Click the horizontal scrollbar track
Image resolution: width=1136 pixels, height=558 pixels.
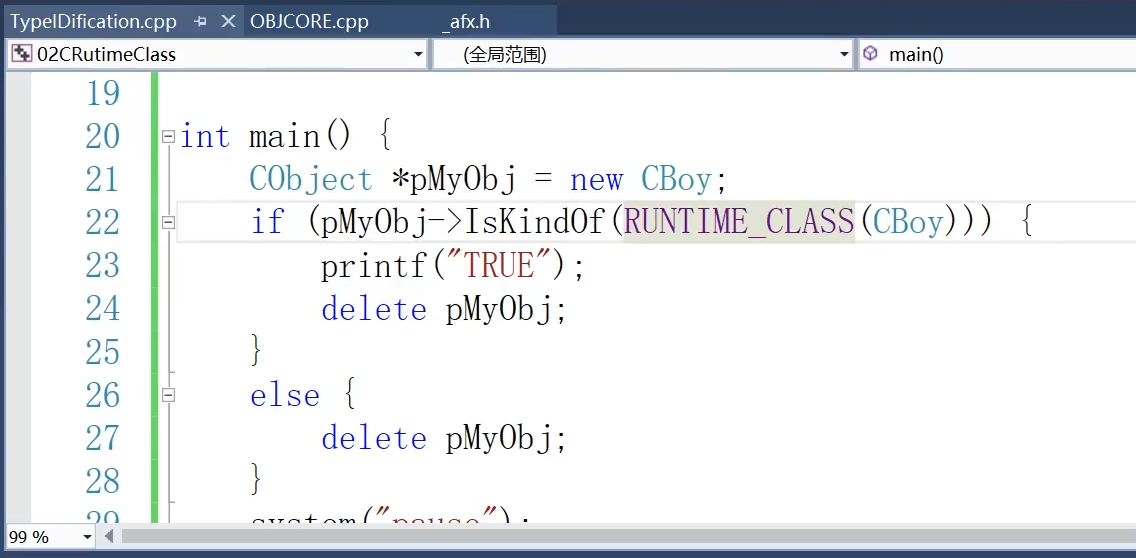click(x=628, y=537)
